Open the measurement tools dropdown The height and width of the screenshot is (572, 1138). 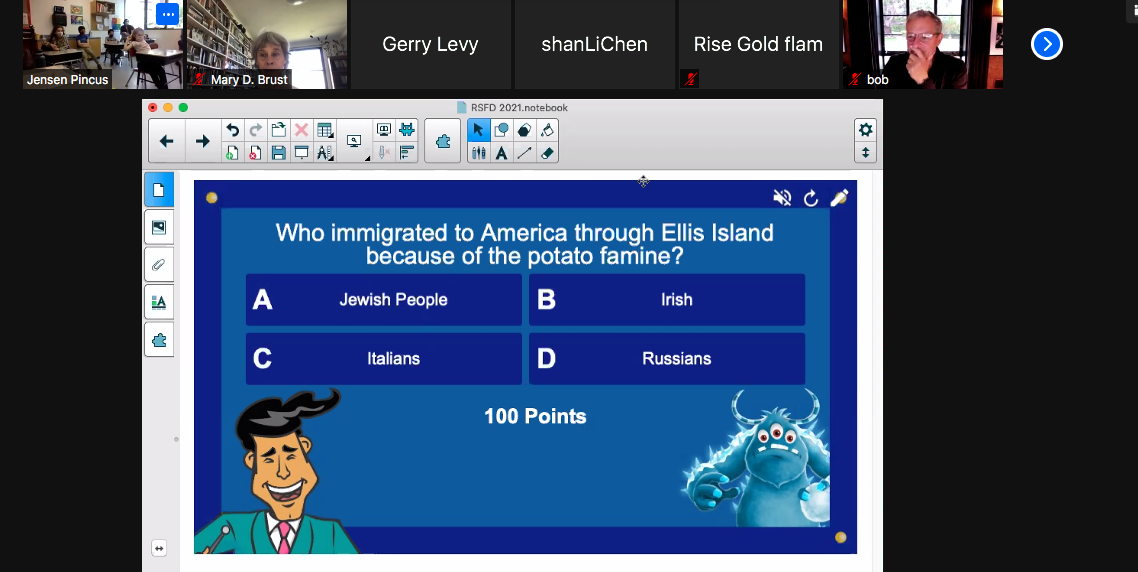coord(324,152)
